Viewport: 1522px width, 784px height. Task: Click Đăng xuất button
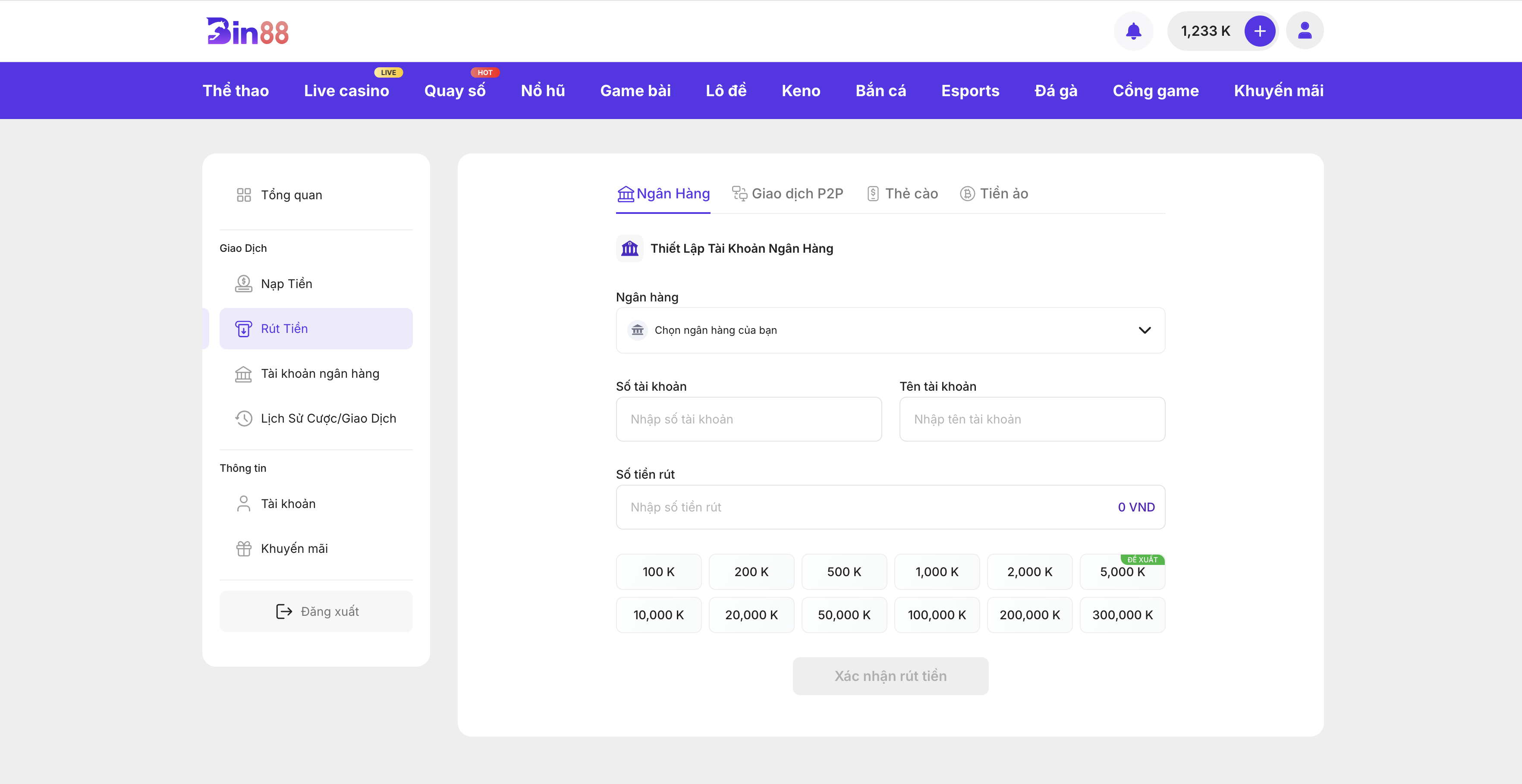(x=316, y=611)
